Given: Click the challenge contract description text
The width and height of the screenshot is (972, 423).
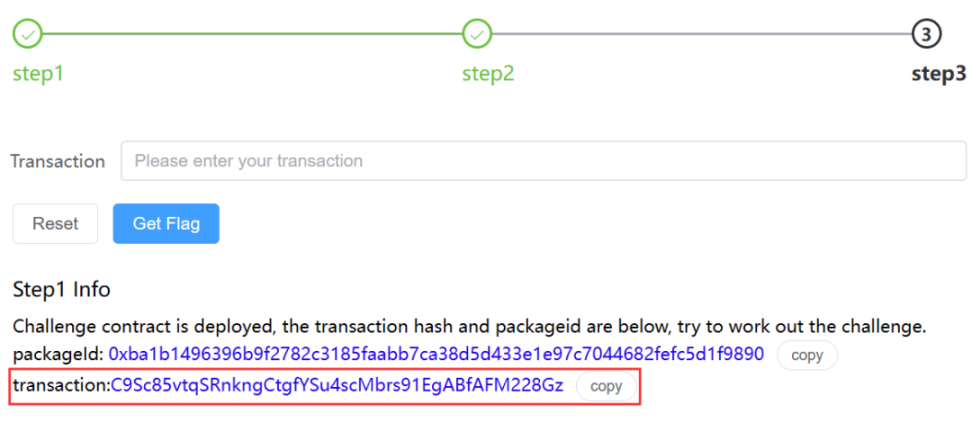Looking at the screenshot, I should pyautogui.click(x=470, y=326).
